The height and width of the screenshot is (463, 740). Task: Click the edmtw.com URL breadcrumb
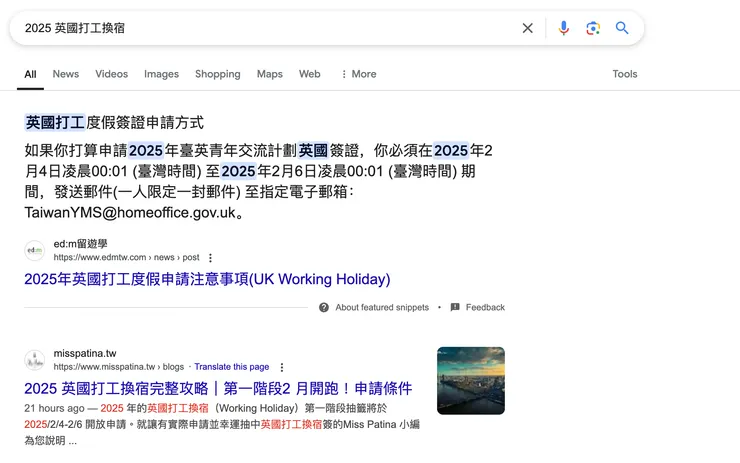(126, 257)
